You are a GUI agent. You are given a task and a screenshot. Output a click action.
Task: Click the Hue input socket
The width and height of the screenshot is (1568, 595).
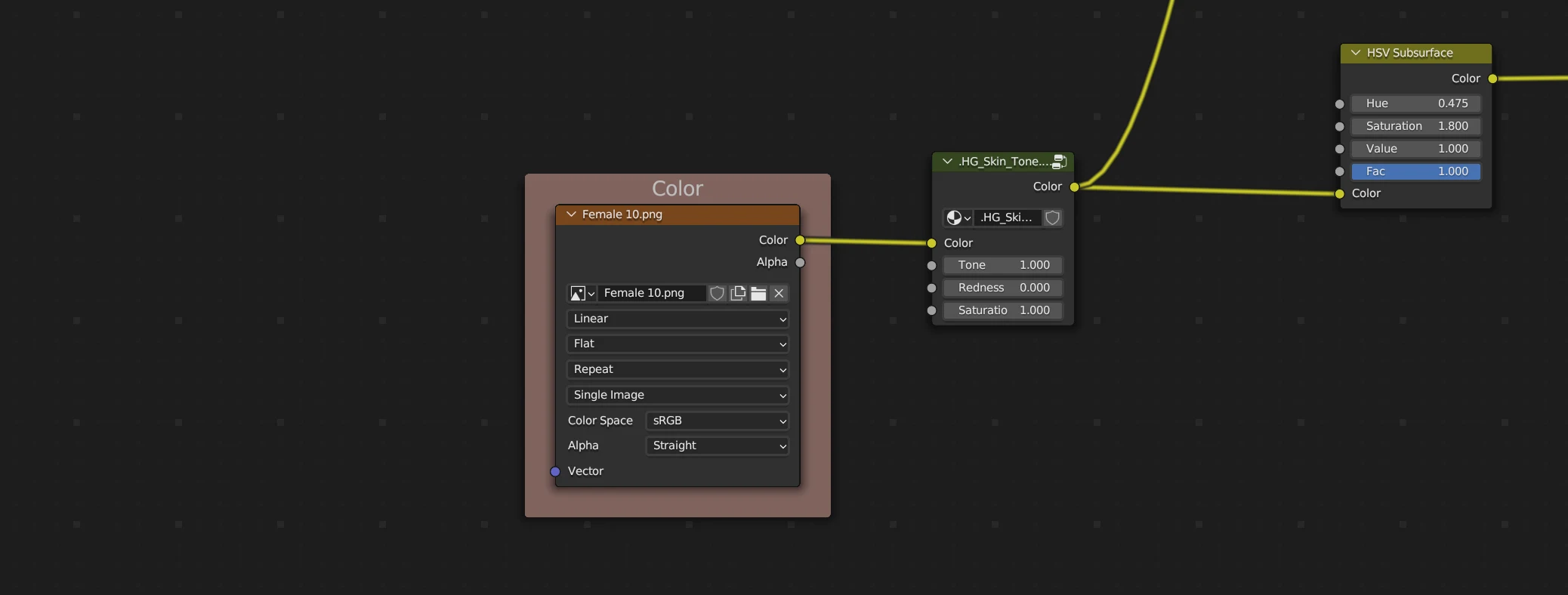pos(1339,103)
